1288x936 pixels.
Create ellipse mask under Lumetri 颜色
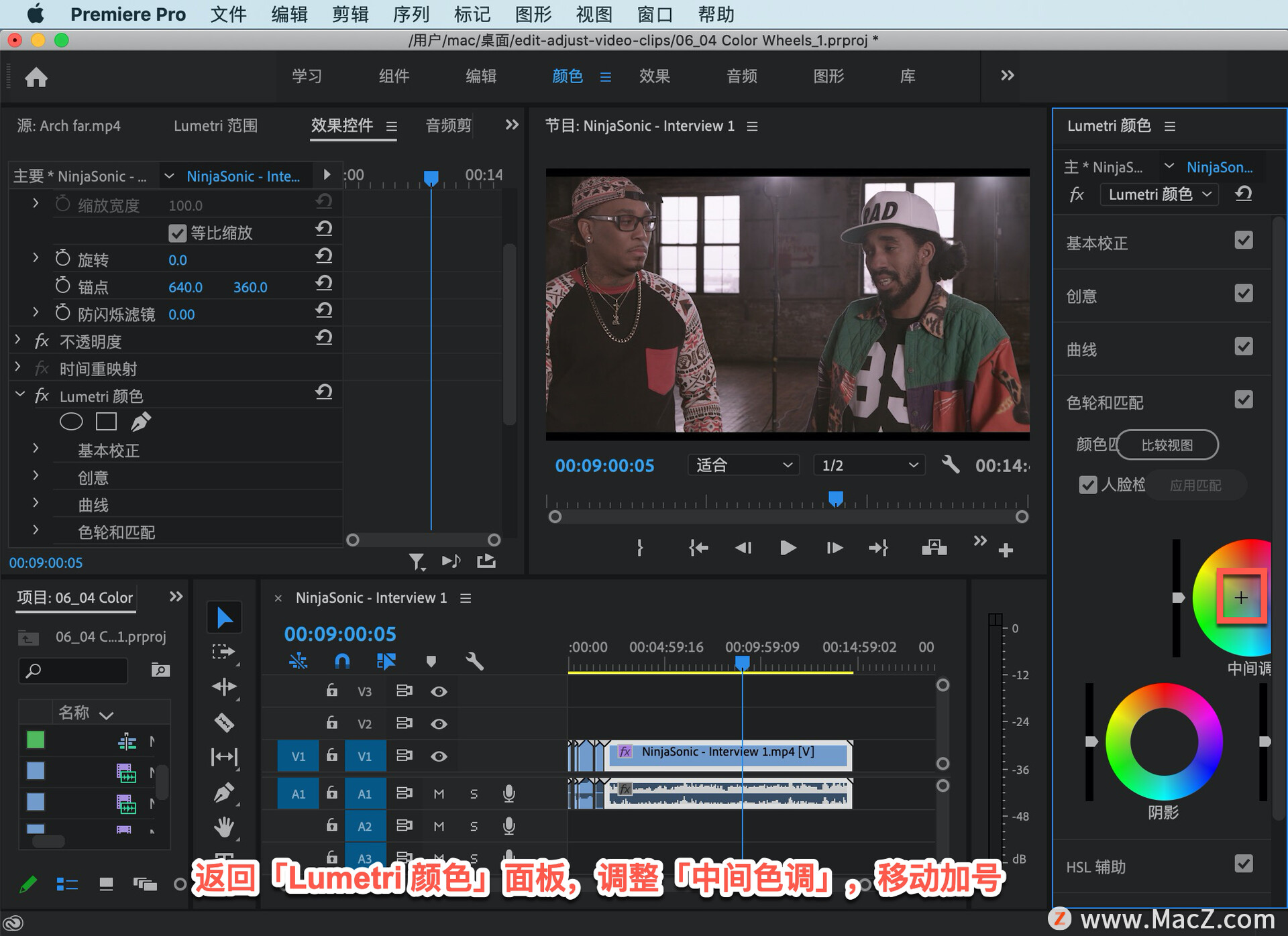coord(71,422)
